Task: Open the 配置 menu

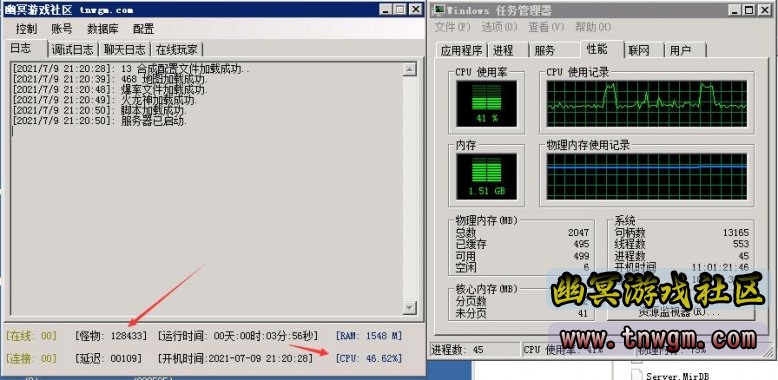Action: click(143, 29)
